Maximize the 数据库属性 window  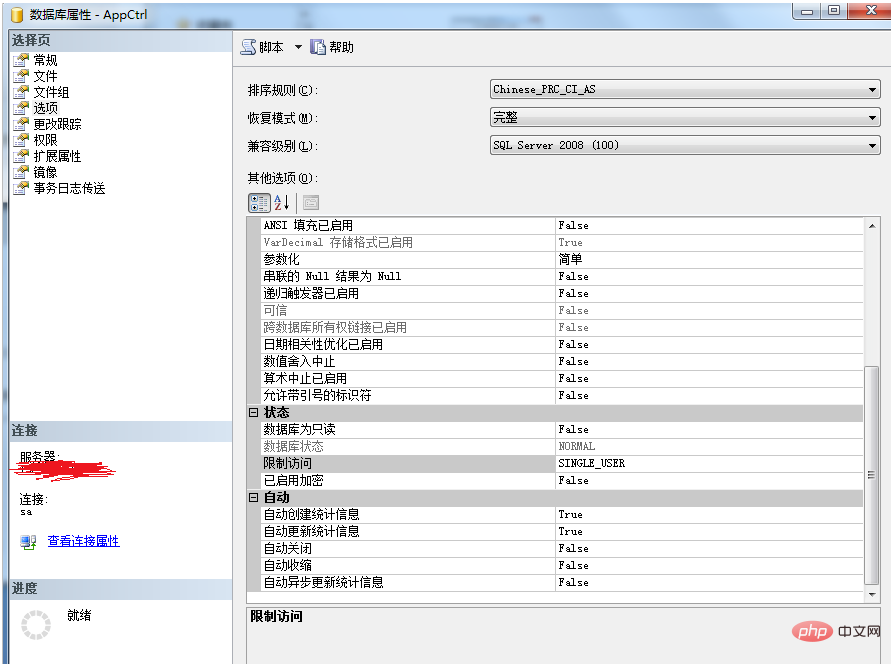pos(834,10)
